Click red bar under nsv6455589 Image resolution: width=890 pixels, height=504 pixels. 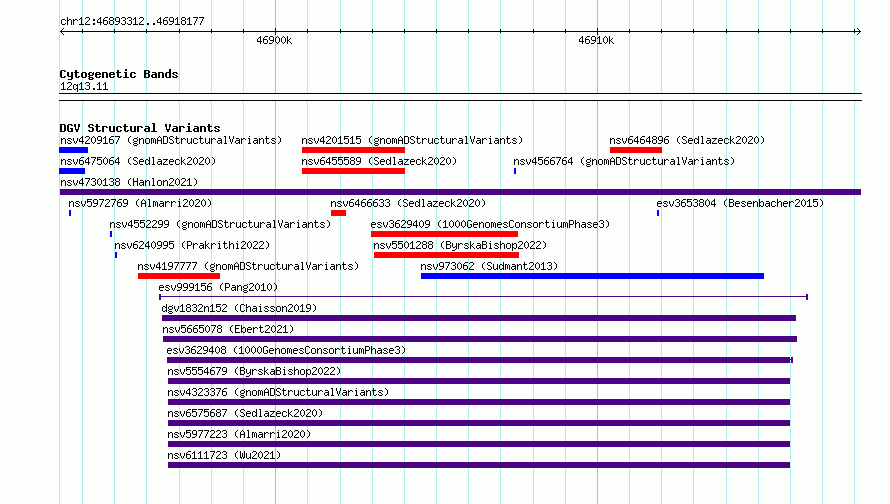(353, 171)
